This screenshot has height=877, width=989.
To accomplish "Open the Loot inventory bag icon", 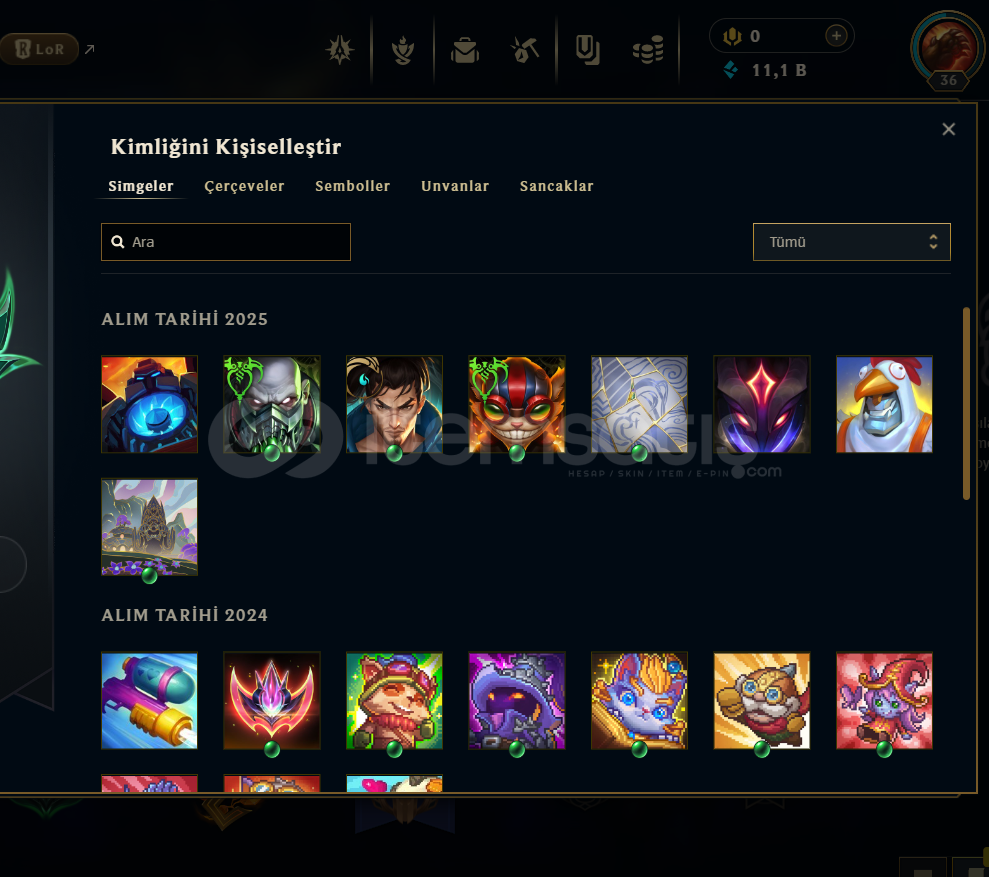I will tap(465, 50).
